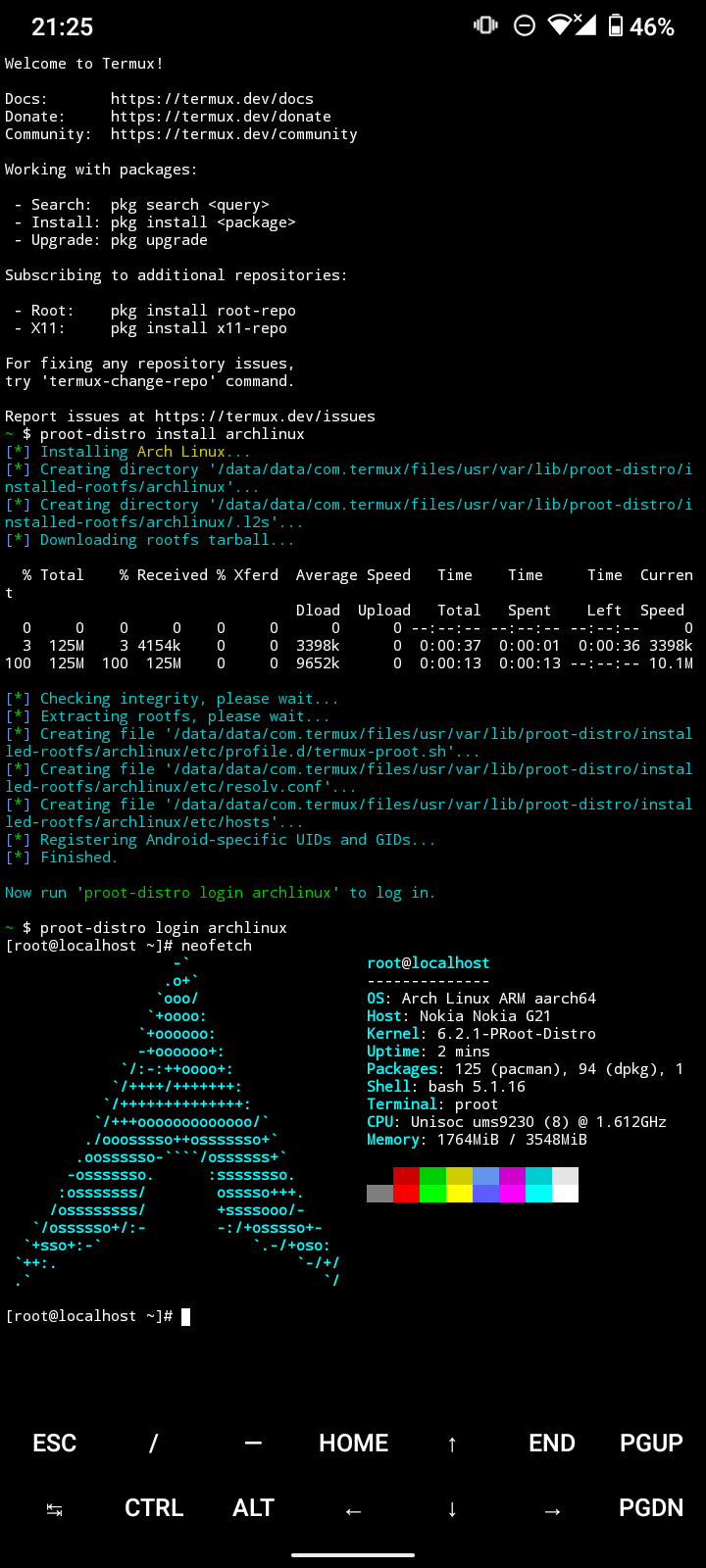Tap the terminal cursor at the prompt

coord(186,1316)
